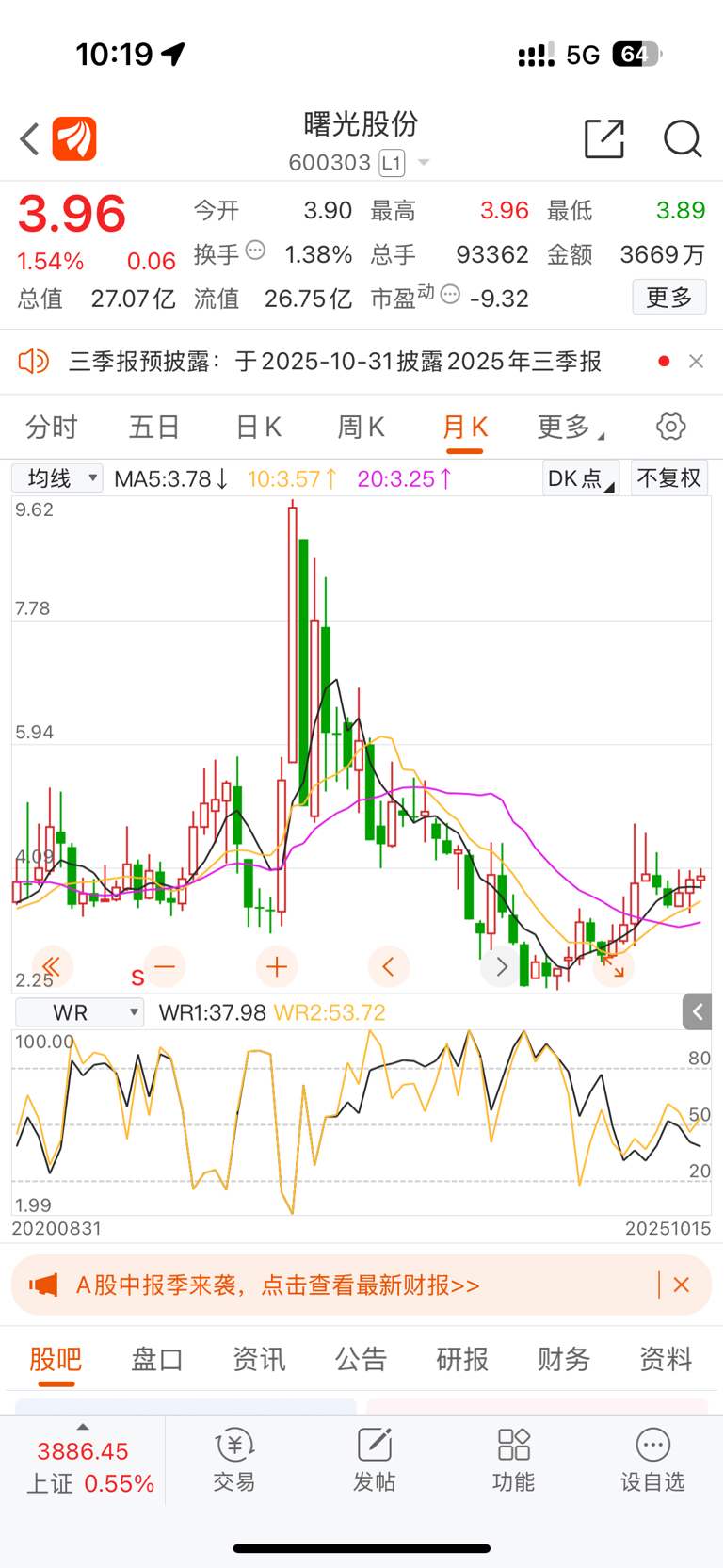Jump chart back with double-left arrows

click(52, 966)
